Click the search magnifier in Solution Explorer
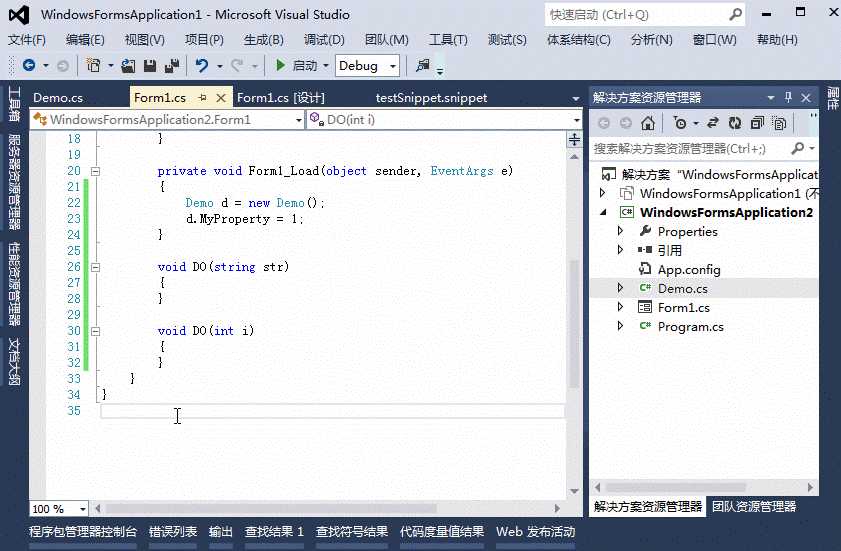841x551 pixels. pyautogui.click(x=798, y=148)
